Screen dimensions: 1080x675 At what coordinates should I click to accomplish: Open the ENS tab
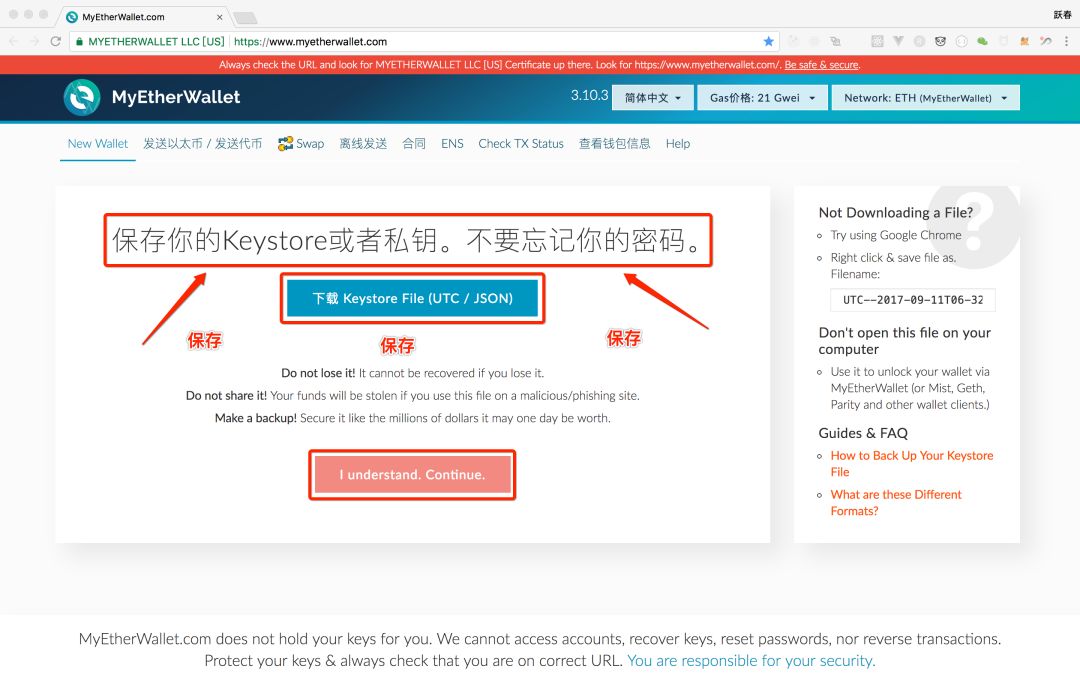(x=452, y=143)
